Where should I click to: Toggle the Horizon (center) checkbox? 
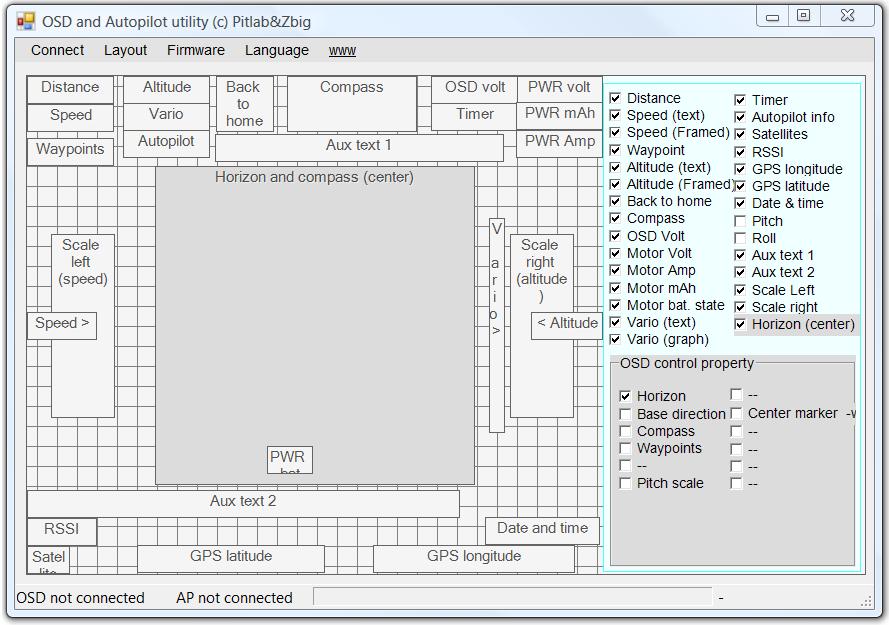click(740, 324)
